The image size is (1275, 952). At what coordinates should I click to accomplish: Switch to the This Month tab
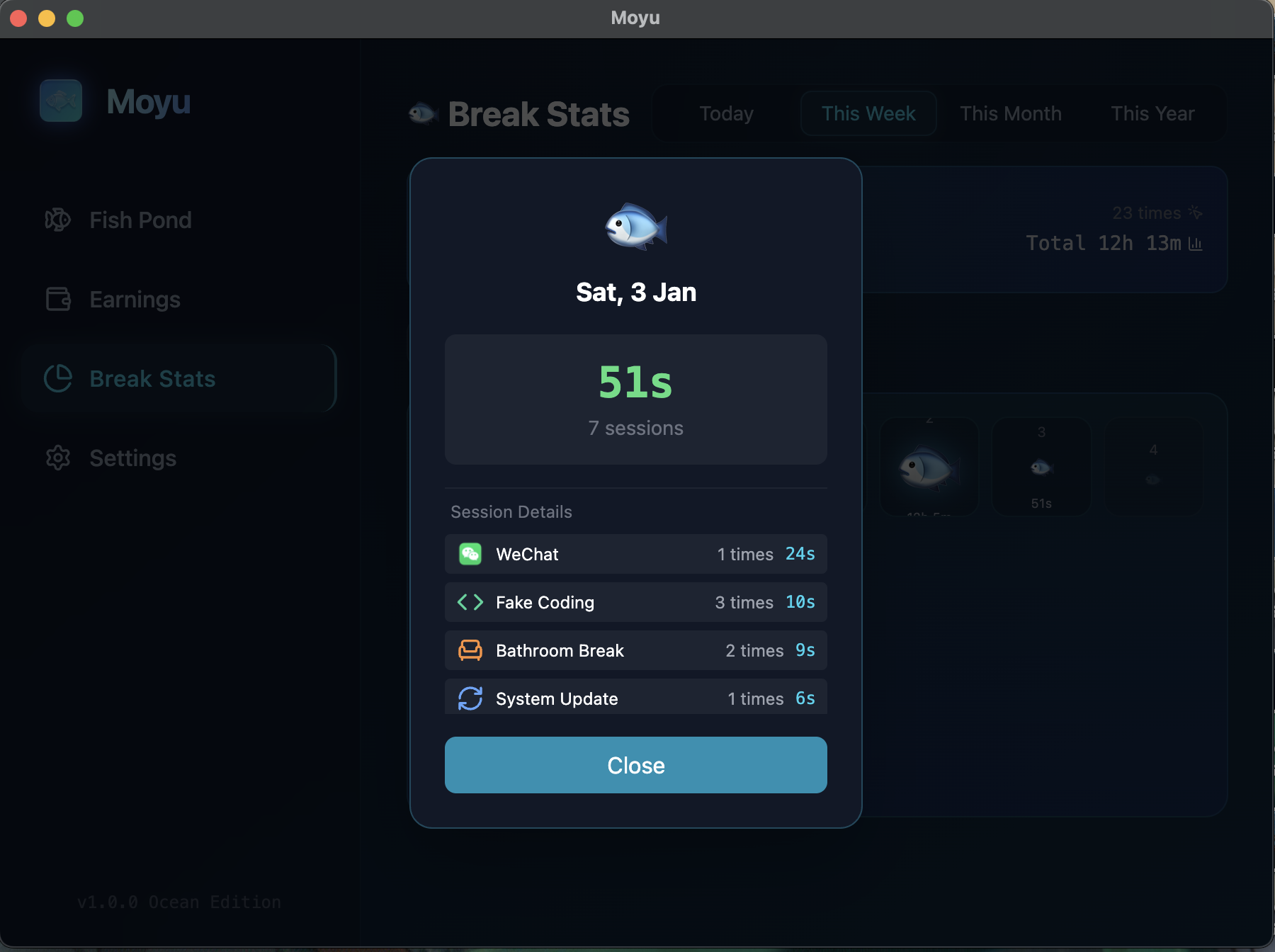1011,113
